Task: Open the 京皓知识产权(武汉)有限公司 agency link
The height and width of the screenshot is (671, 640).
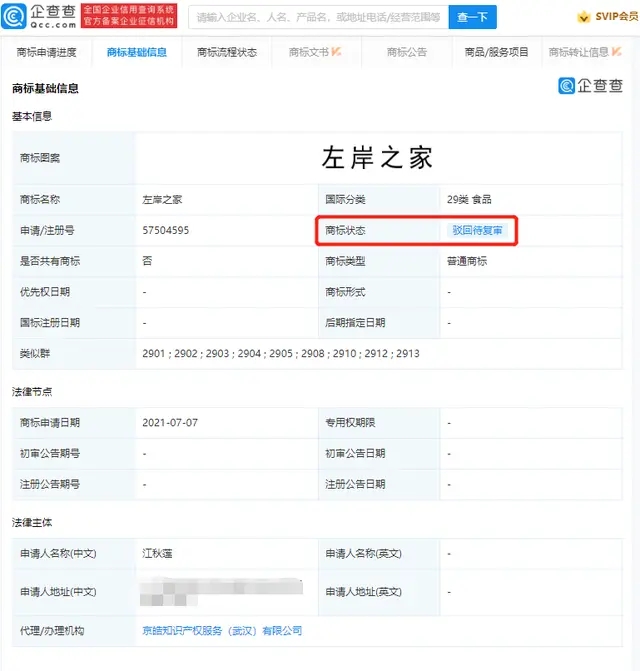Action: point(222,631)
